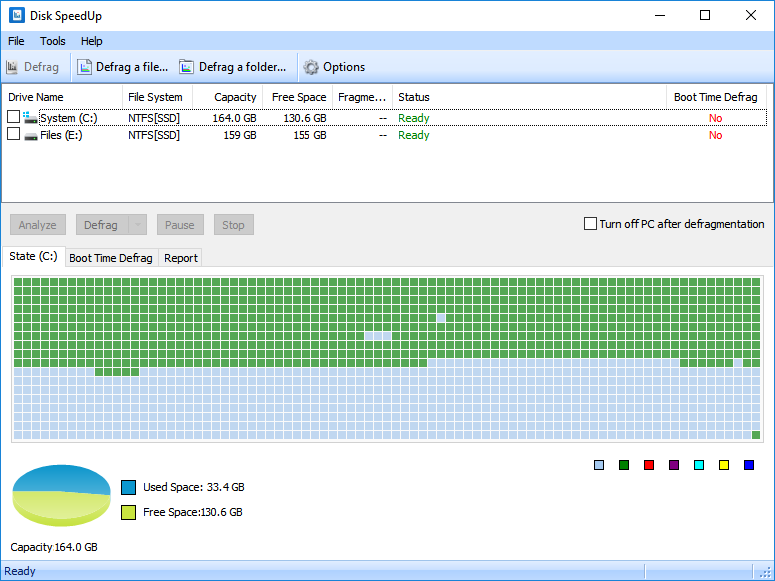775x581 pixels.
Task: Click the light blue legend swatch
Action: pyautogui.click(x=599, y=465)
